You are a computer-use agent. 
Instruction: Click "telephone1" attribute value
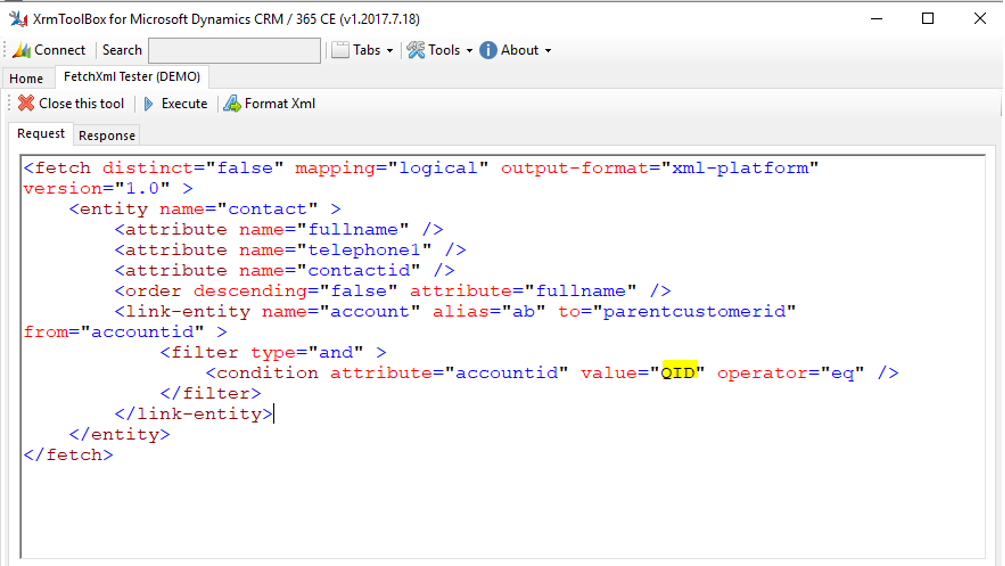pyautogui.click(x=365, y=249)
